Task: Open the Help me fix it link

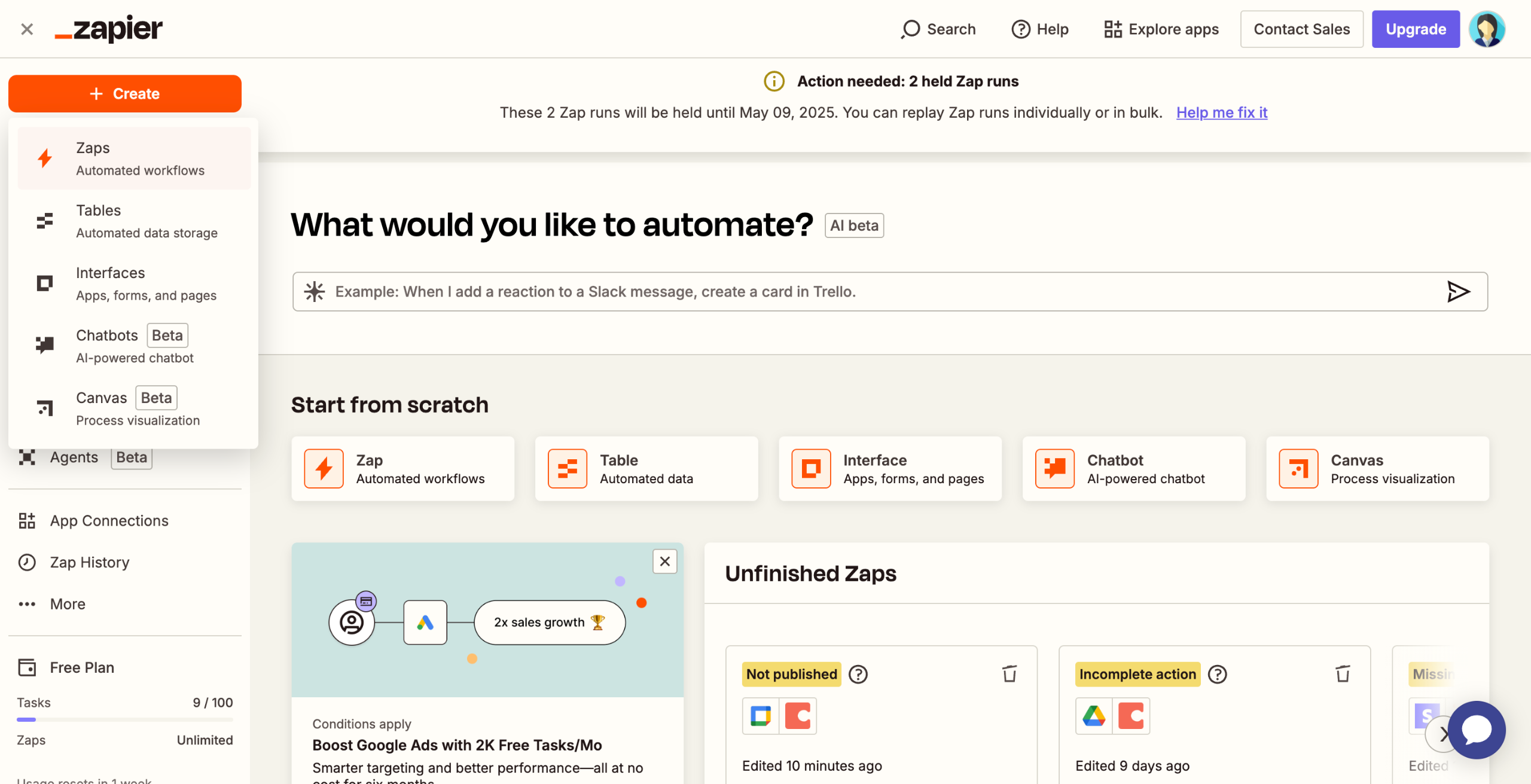Action: coord(1221,112)
